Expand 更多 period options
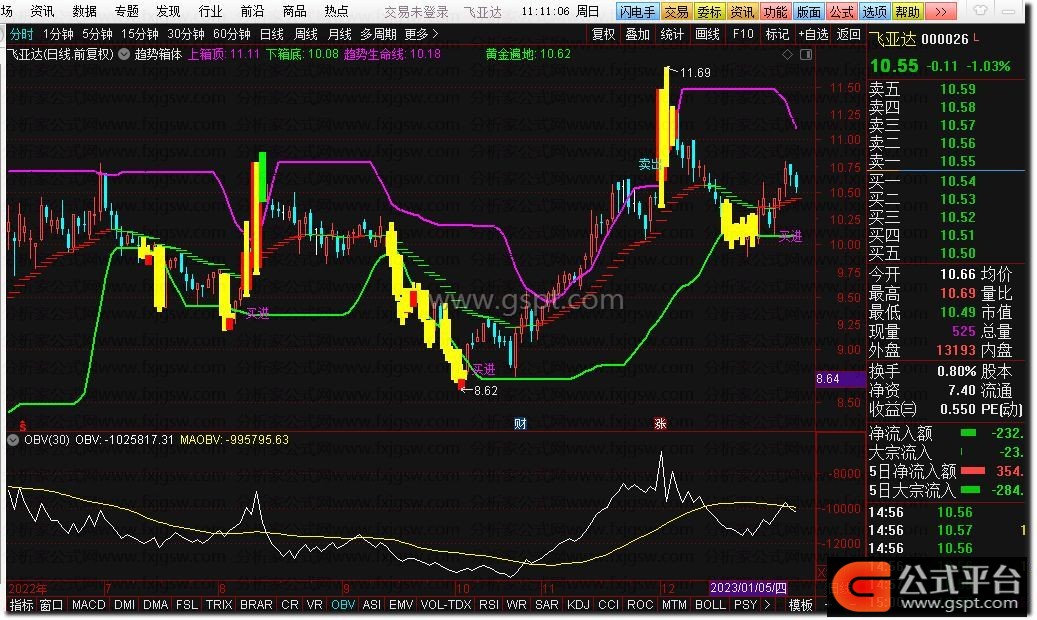The image size is (1037, 620). click(x=421, y=34)
